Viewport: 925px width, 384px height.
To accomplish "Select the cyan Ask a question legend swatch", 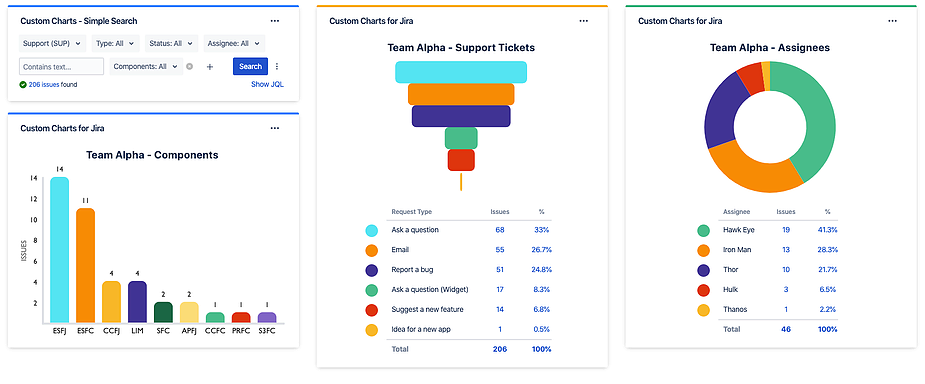I will [372, 231].
